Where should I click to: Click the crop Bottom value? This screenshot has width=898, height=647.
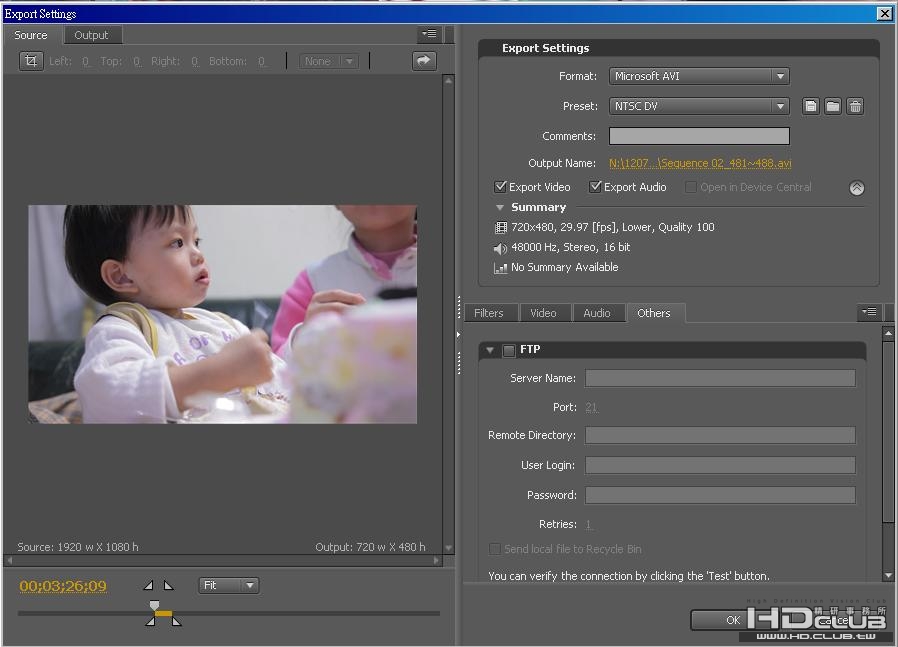[x=262, y=61]
